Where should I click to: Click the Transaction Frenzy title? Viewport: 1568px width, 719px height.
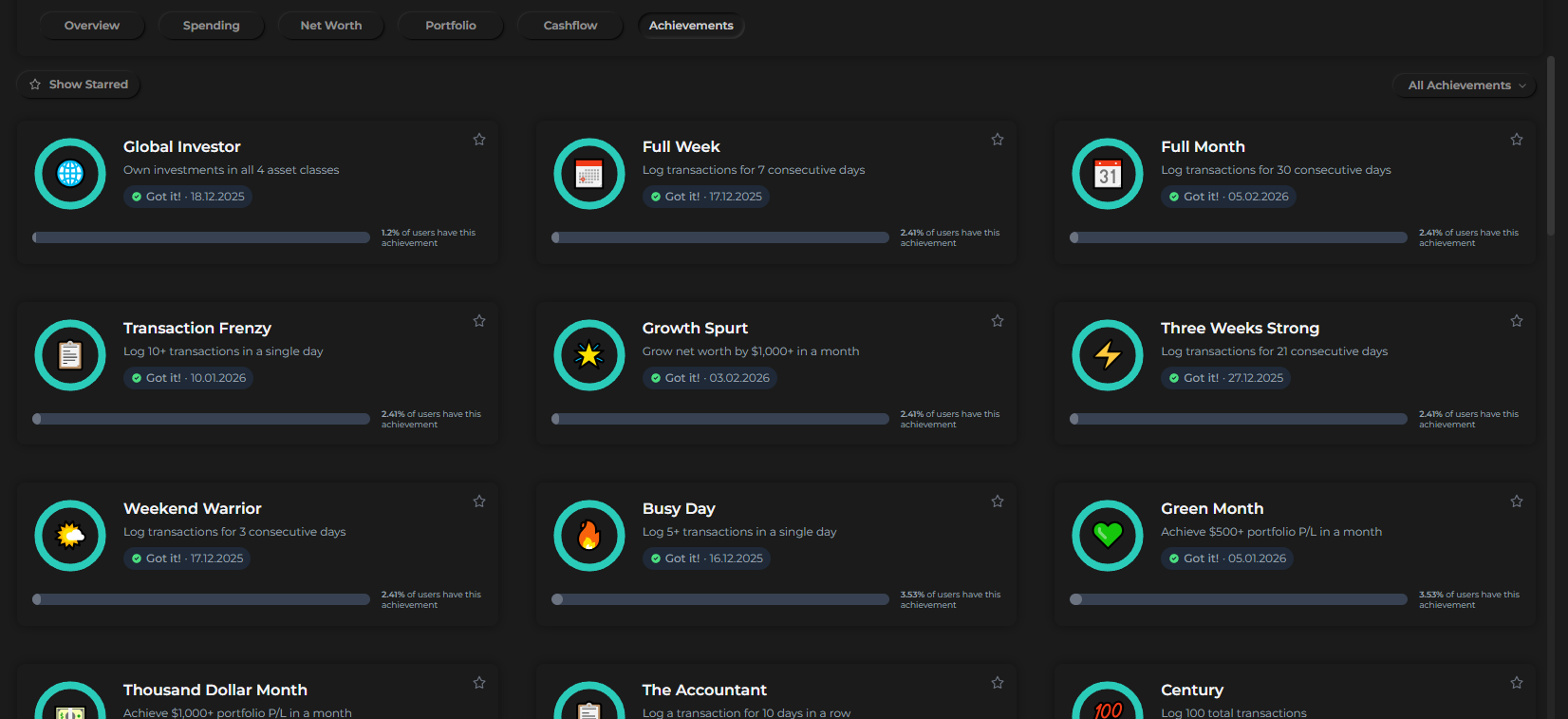pos(197,328)
